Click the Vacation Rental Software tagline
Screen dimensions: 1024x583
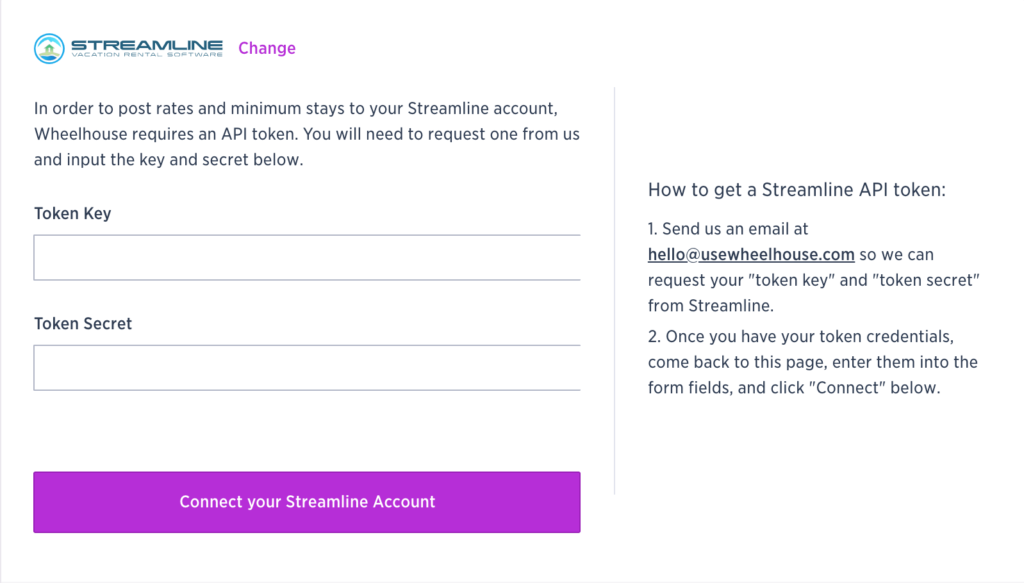click(x=147, y=55)
